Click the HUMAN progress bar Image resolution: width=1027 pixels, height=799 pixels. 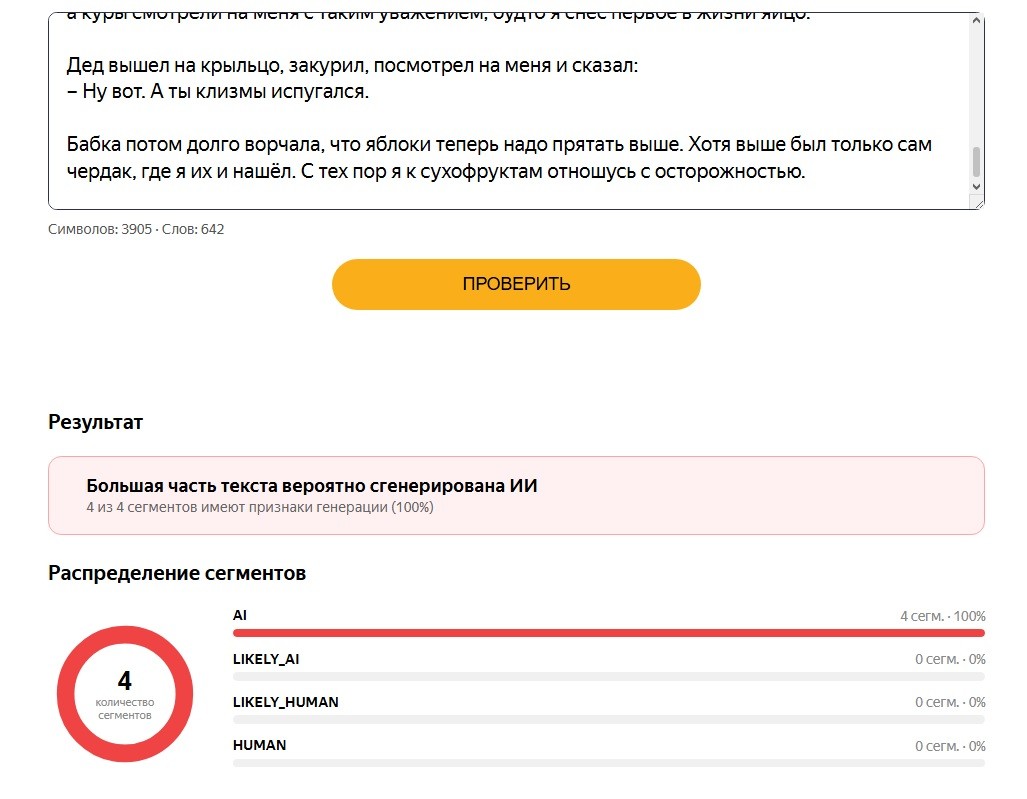[x=608, y=763]
